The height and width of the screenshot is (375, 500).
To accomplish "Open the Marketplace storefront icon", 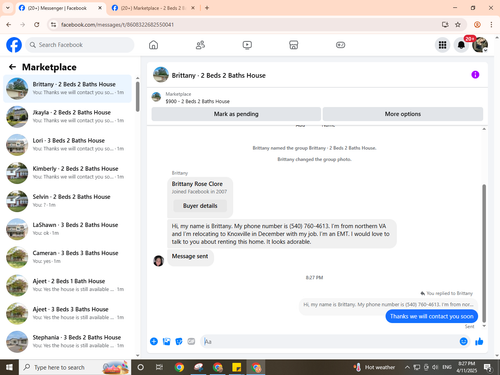I will (294, 45).
